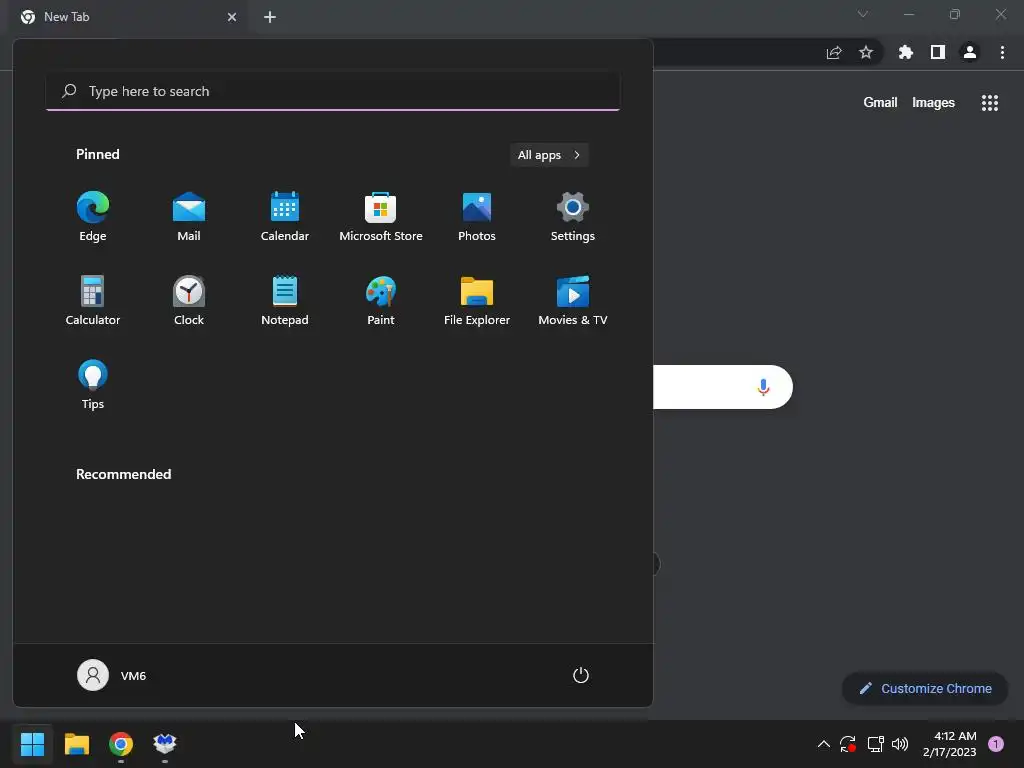The width and height of the screenshot is (1024, 768).
Task: Click the power button in Start menu
Action: 581,675
